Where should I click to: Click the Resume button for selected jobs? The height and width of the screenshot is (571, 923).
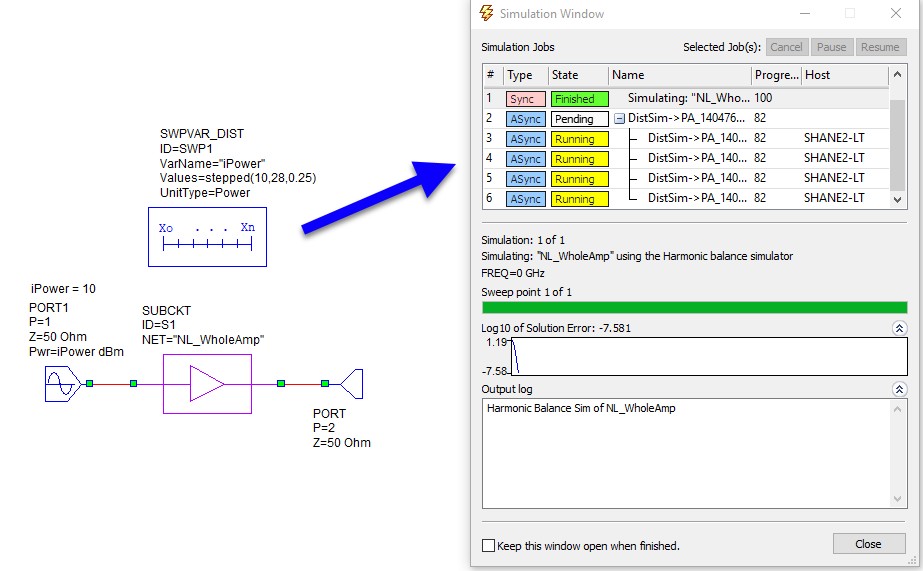[880, 47]
